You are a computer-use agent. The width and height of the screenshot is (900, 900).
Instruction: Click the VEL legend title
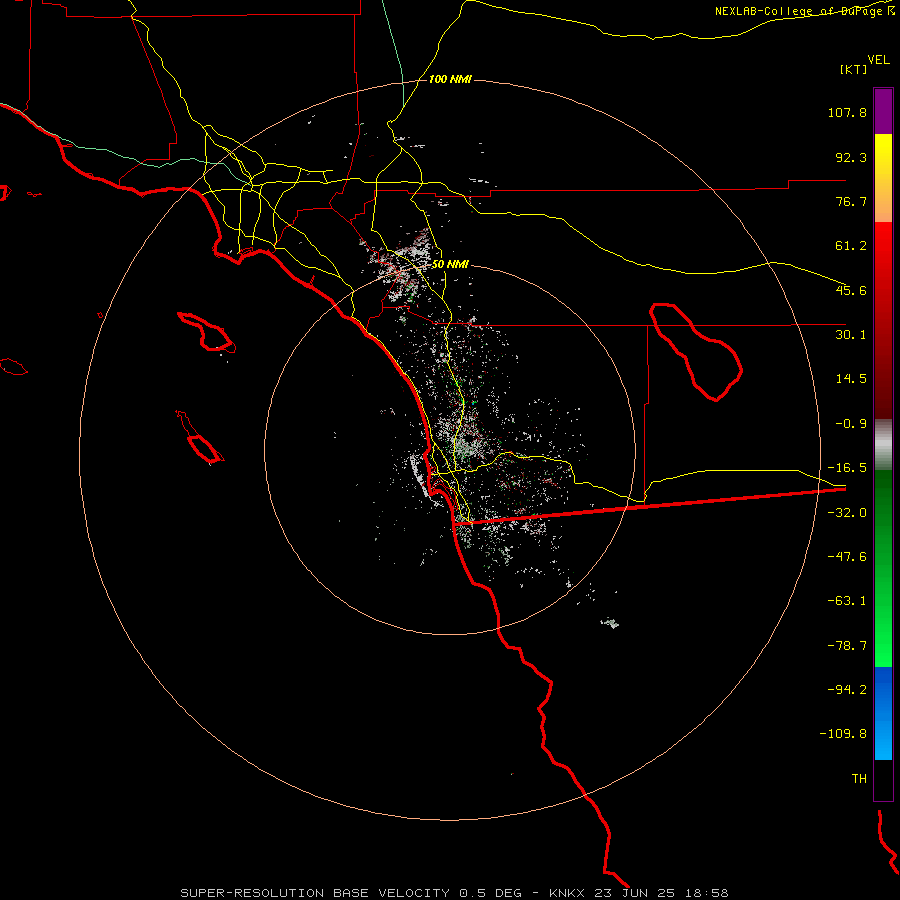click(x=878, y=60)
